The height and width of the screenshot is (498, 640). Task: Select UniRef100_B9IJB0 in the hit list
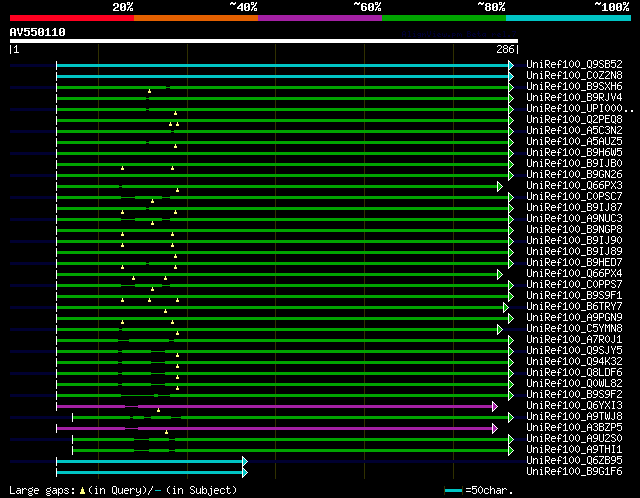(x=574, y=164)
